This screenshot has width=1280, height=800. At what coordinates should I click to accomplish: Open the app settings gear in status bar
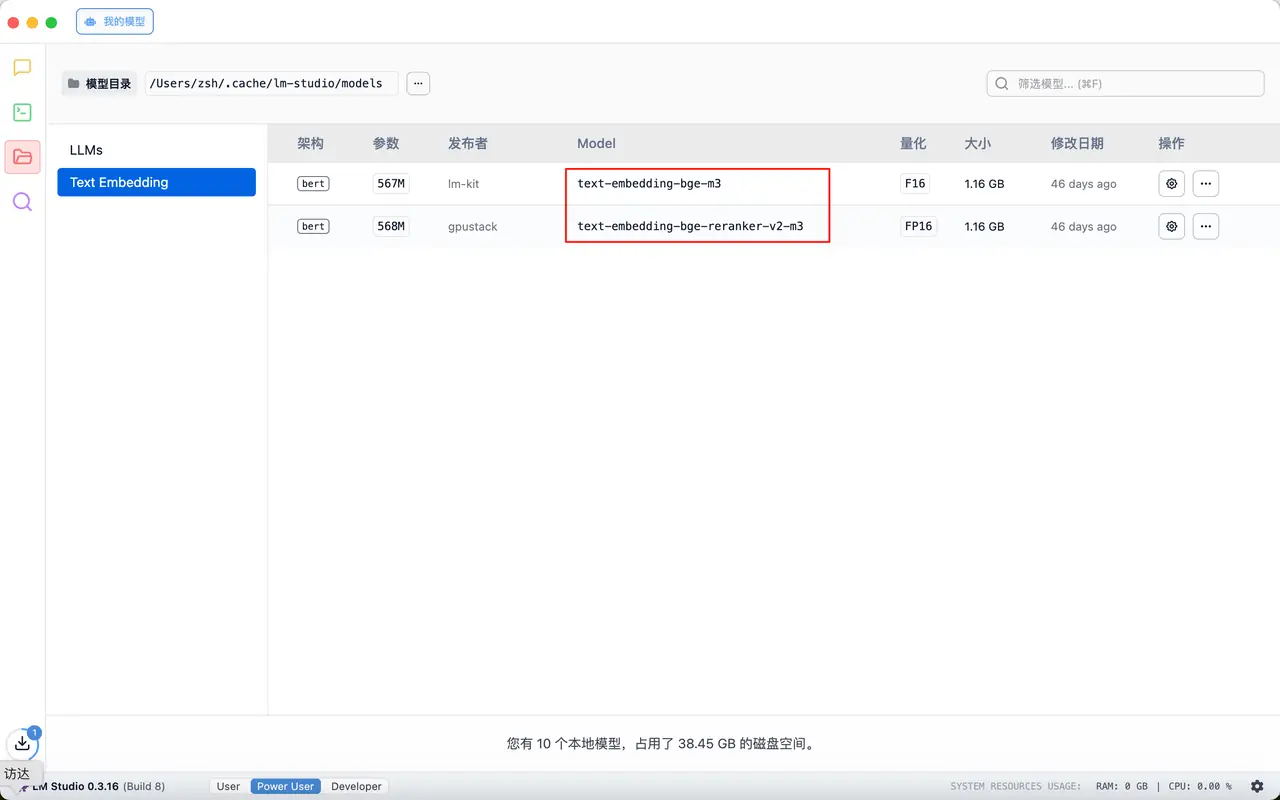point(1257,786)
